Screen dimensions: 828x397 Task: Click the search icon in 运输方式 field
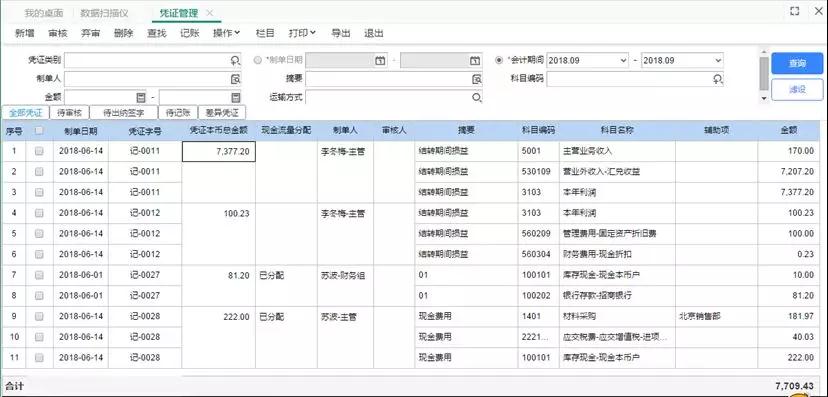pyautogui.click(x=477, y=98)
